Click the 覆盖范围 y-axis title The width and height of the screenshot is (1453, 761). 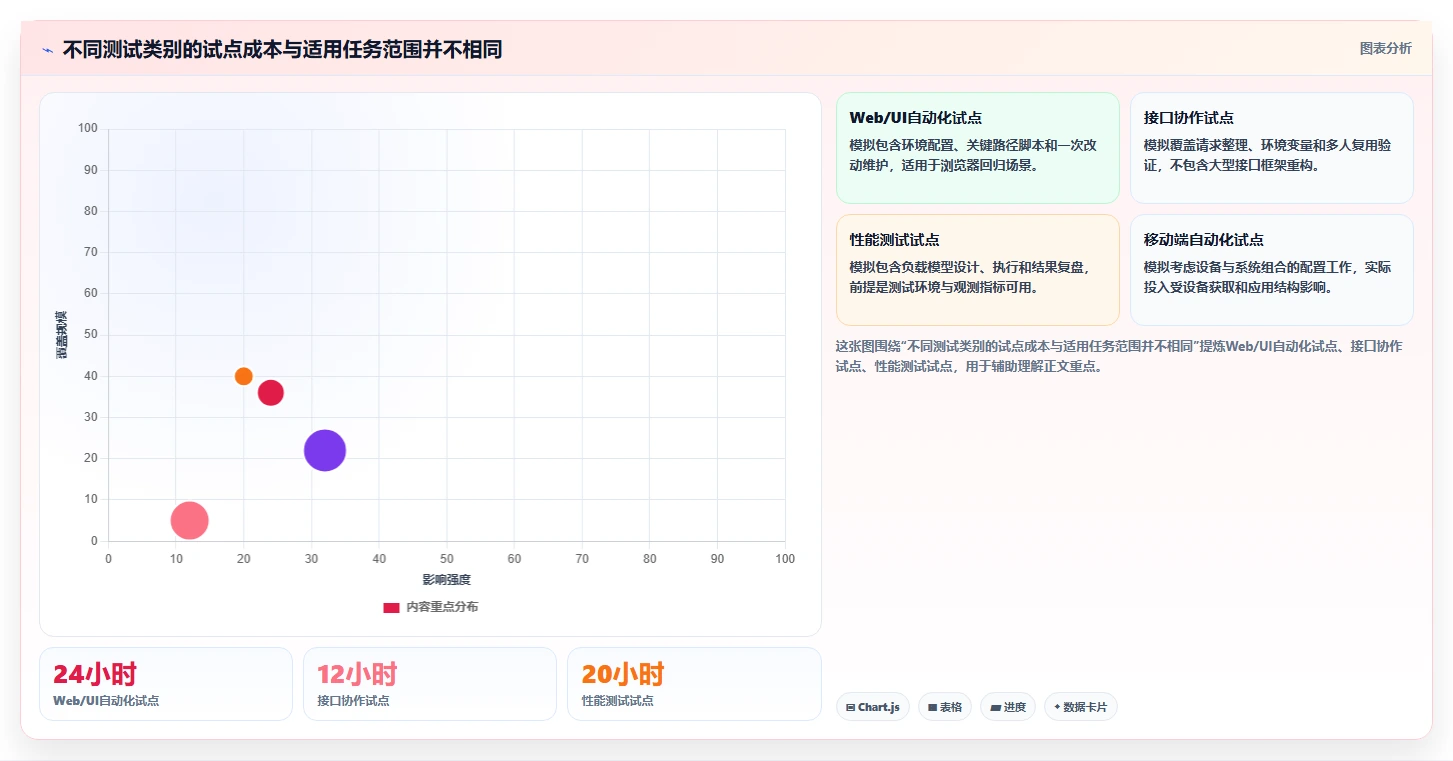coord(62,335)
